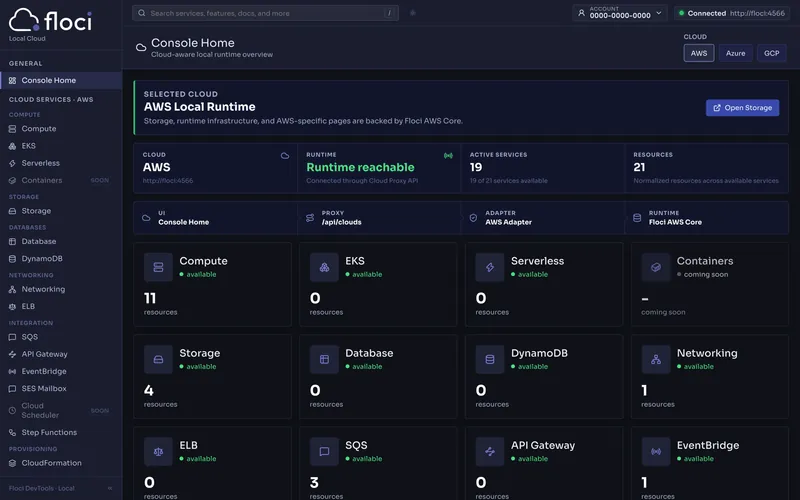Click the cloud icon in the AWS tile
Screen dimensions: 800x500
coord(285,156)
